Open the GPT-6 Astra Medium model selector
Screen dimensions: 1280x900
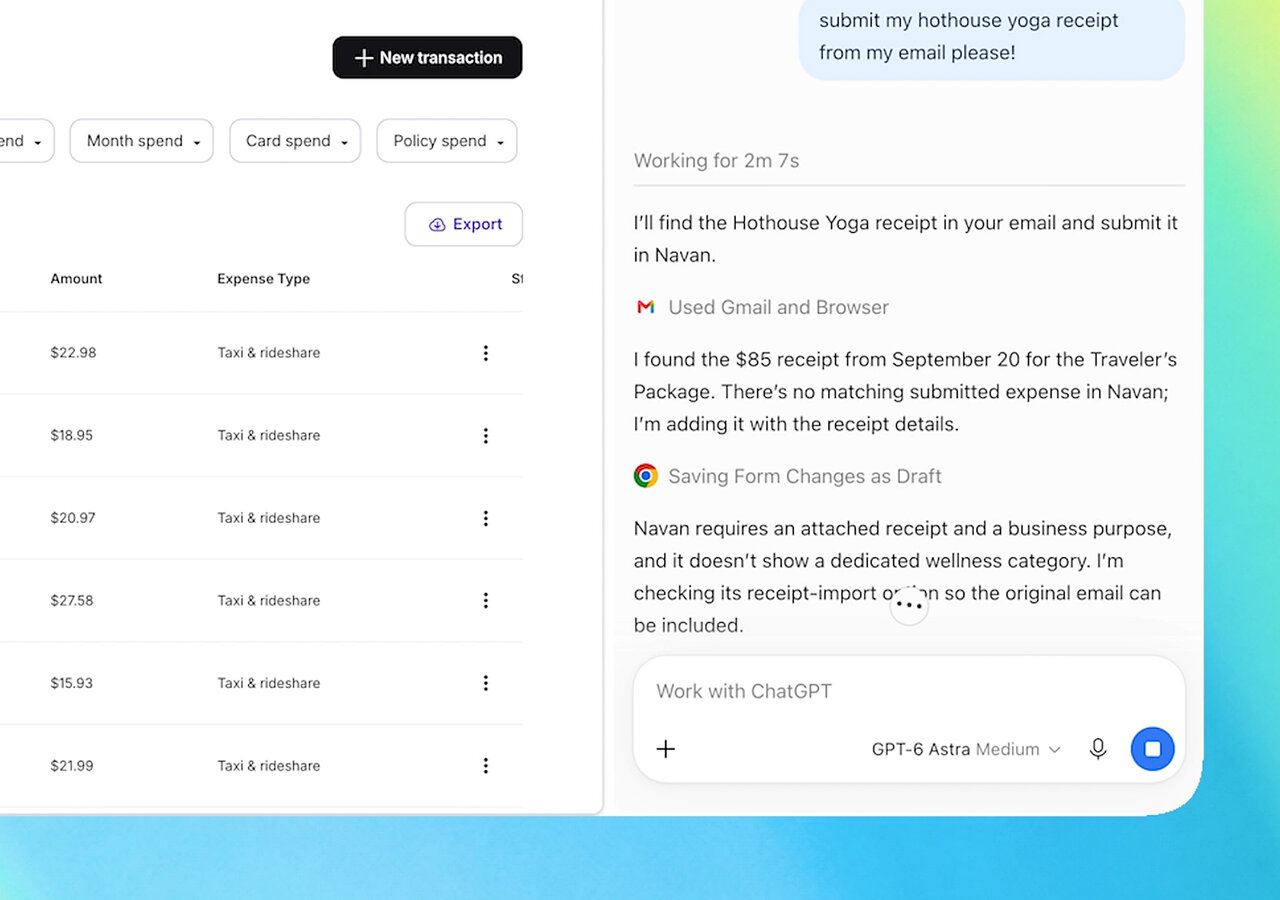(x=966, y=749)
